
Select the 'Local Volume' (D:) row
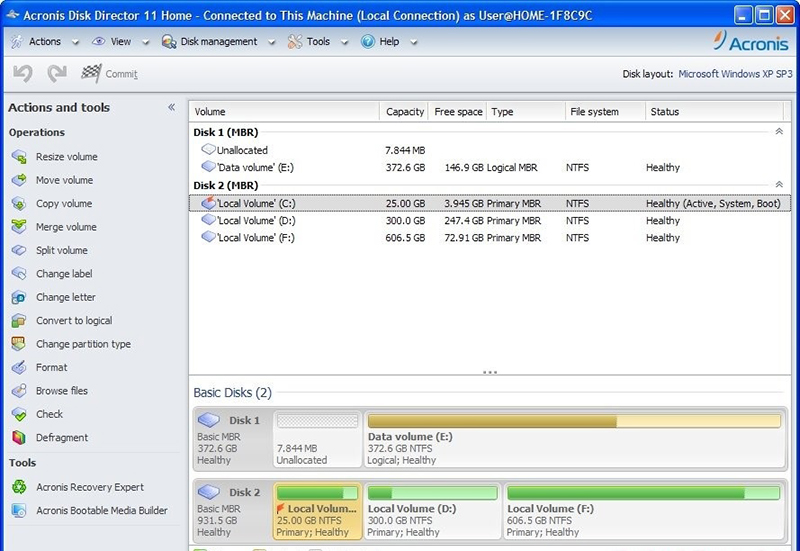click(x=489, y=220)
